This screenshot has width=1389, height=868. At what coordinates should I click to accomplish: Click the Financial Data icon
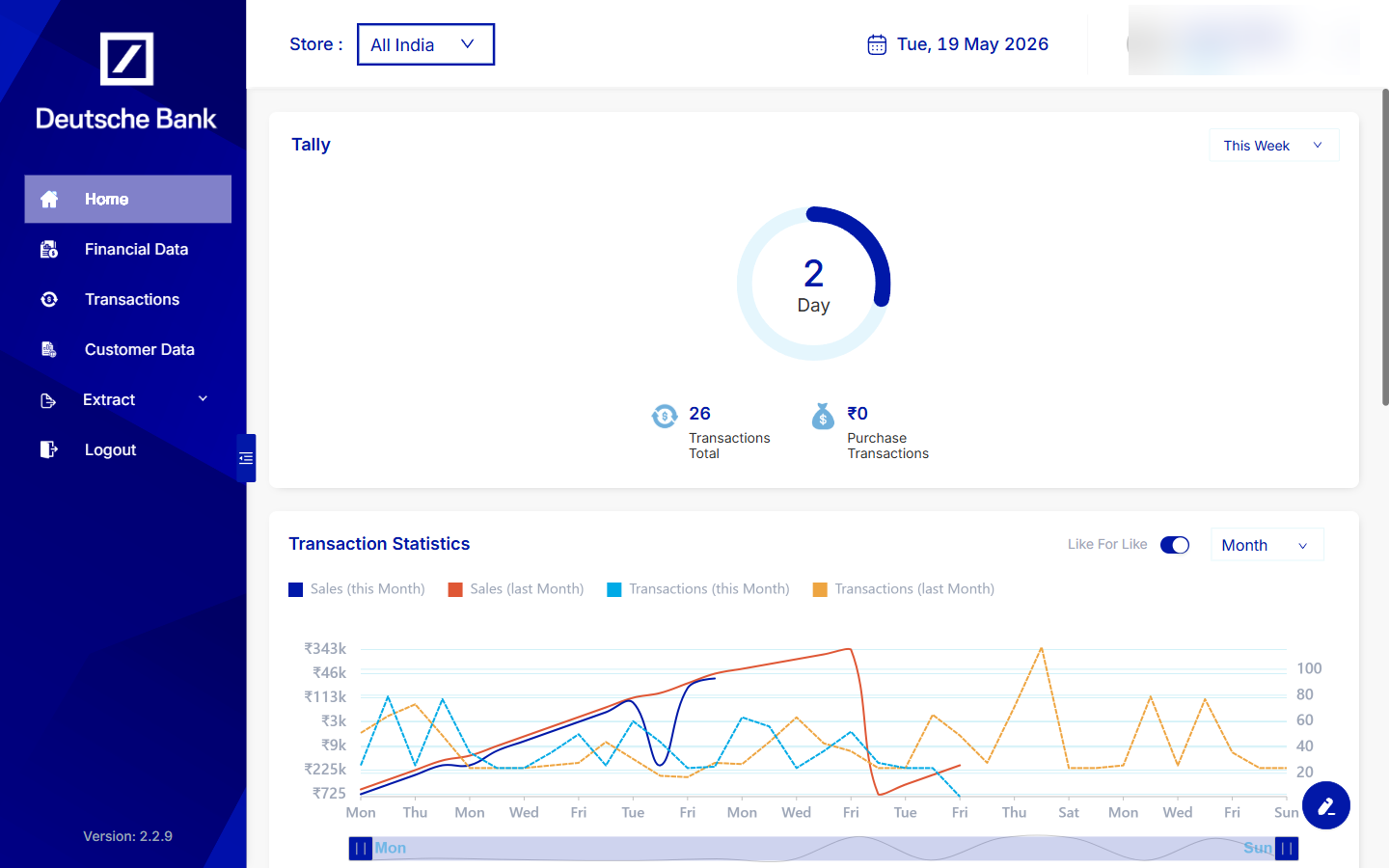tap(49, 249)
